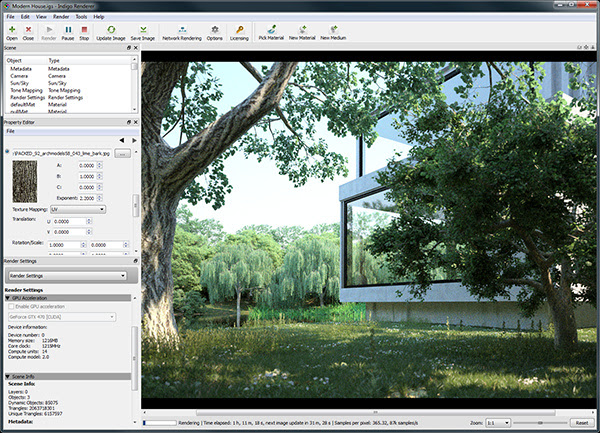This screenshot has height=433, width=600.
Task: Create a New Material
Action: [x=302, y=33]
